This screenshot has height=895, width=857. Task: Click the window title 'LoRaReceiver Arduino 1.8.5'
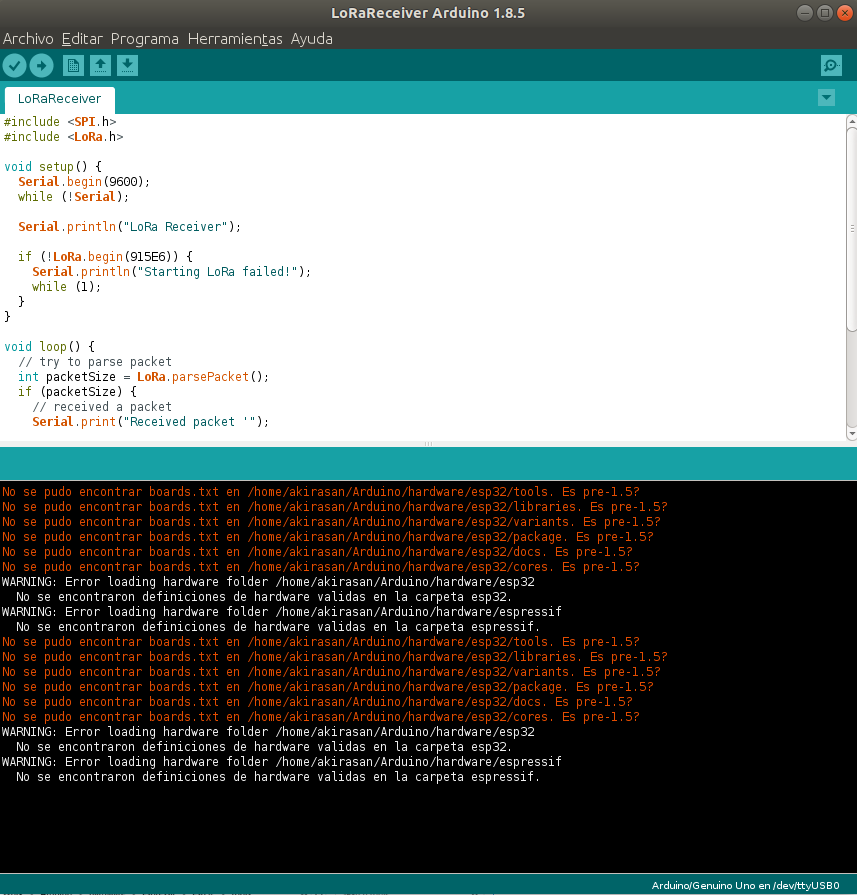pyautogui.click(x=428, y=13)
